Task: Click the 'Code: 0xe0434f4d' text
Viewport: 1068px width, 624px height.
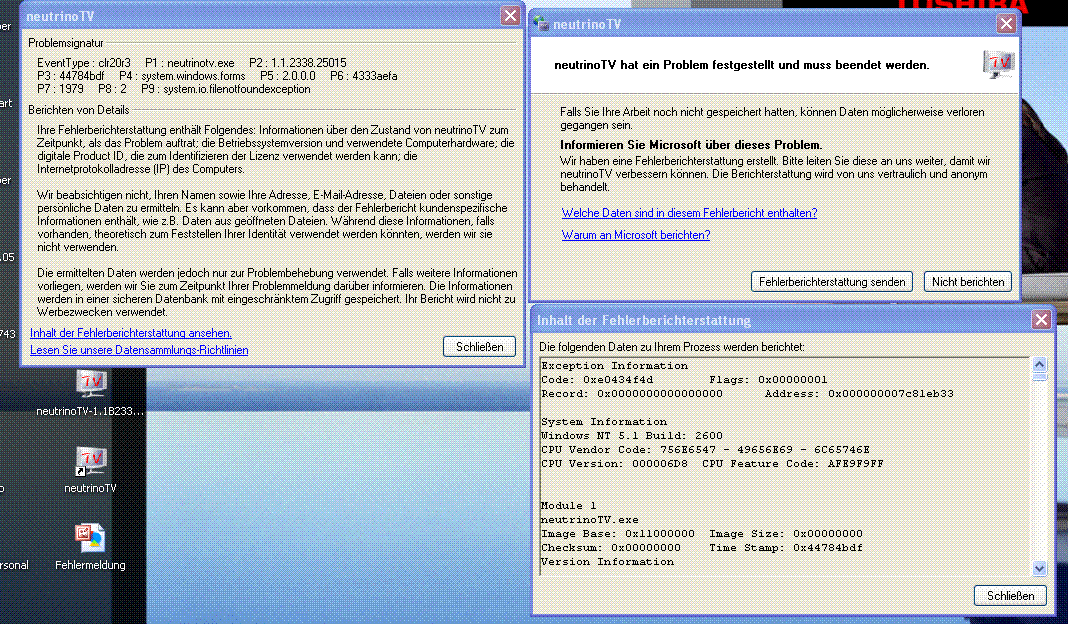Action: click(597, 380)
